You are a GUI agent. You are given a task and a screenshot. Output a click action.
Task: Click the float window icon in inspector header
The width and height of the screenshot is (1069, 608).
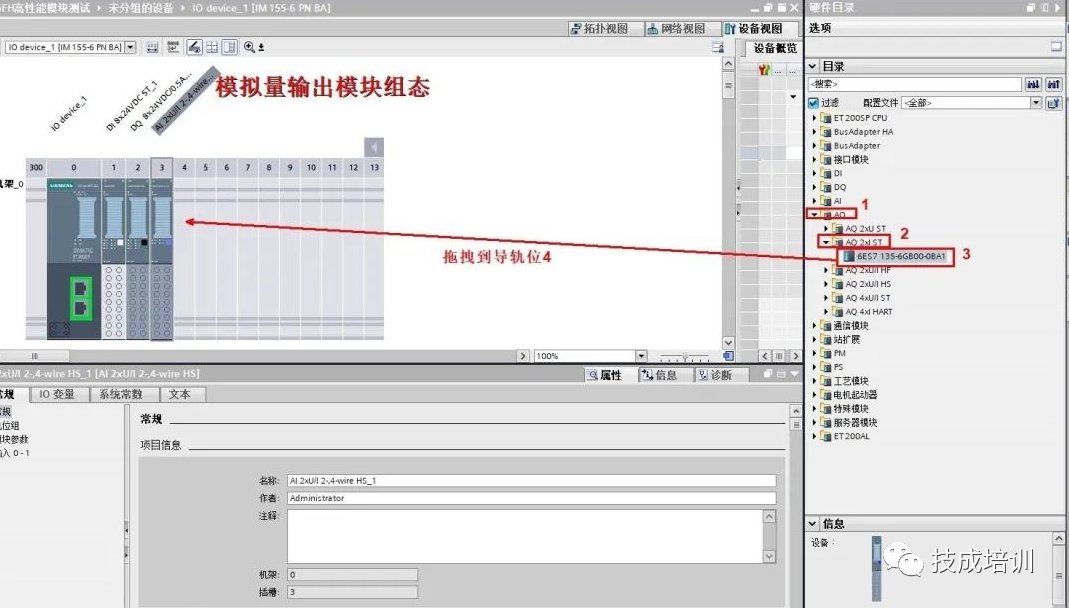[x=768, y=374]
